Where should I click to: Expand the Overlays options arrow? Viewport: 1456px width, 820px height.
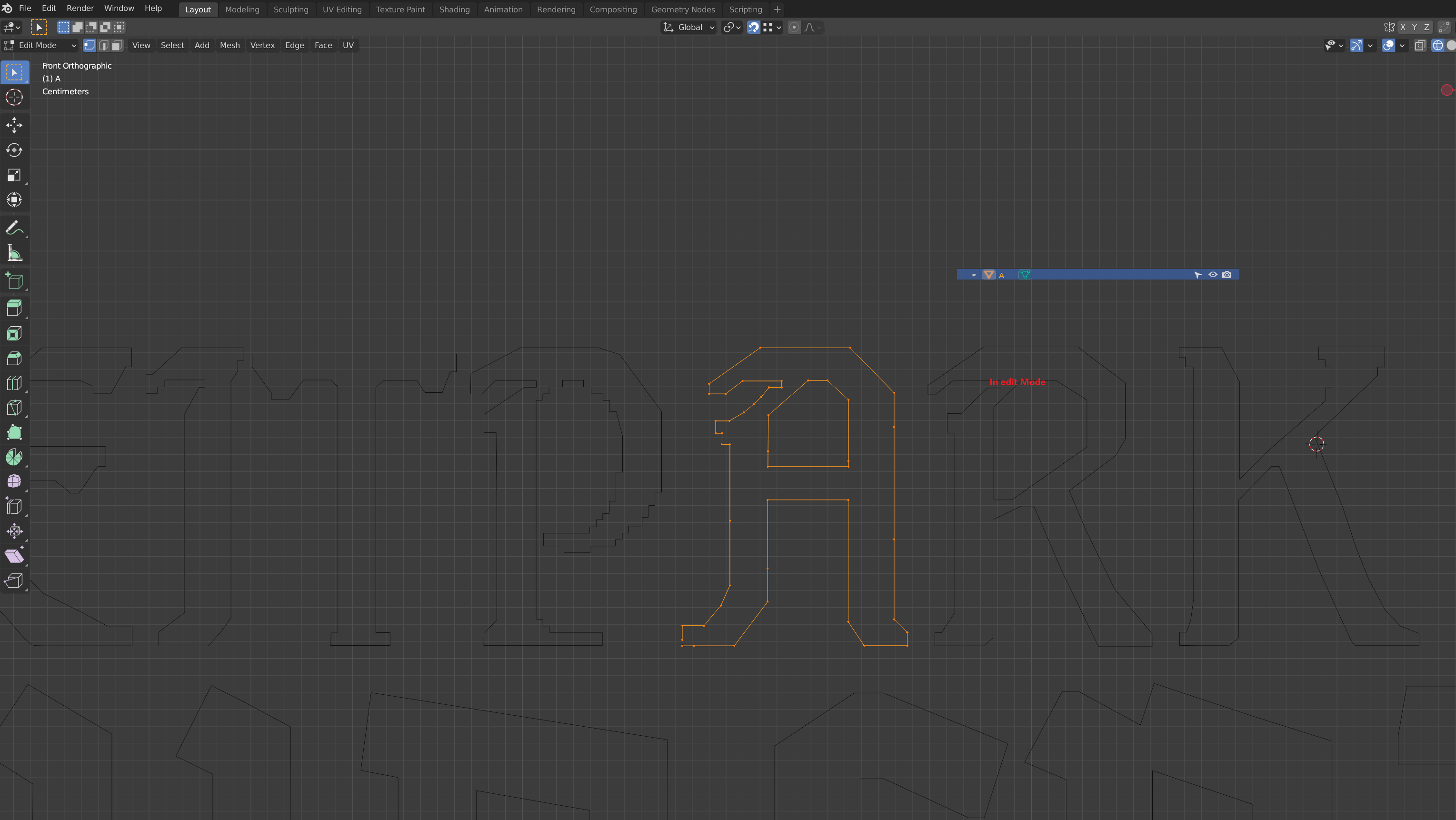[1402, 45]
